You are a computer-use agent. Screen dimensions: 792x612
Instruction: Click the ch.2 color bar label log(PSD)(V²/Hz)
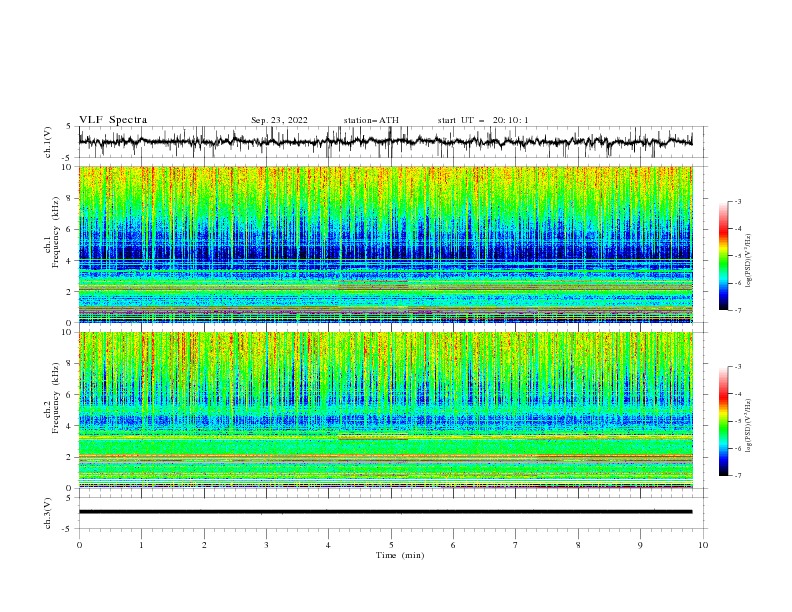click(749, 426)
